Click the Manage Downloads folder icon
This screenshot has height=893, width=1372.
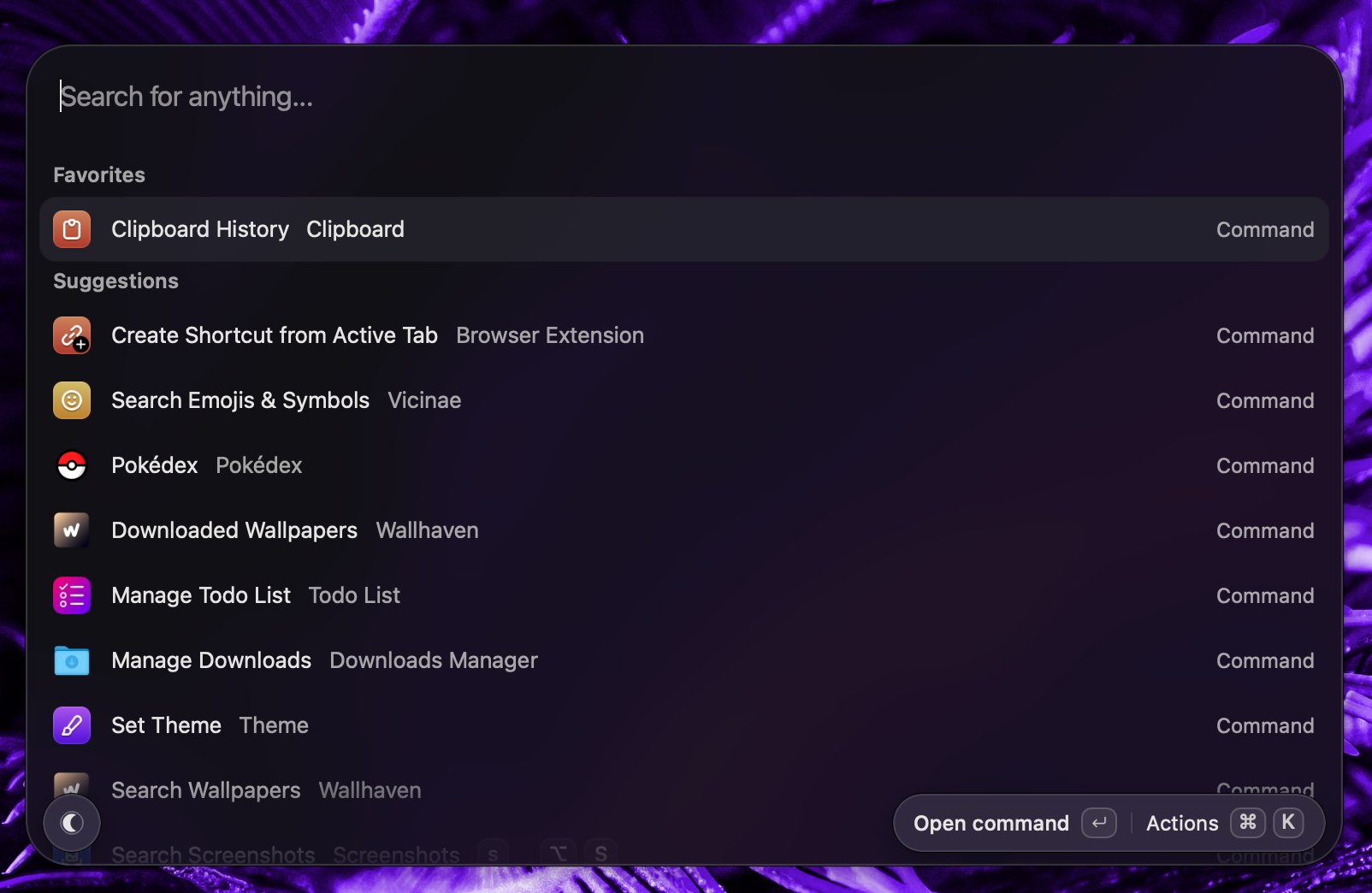[72, 660]
